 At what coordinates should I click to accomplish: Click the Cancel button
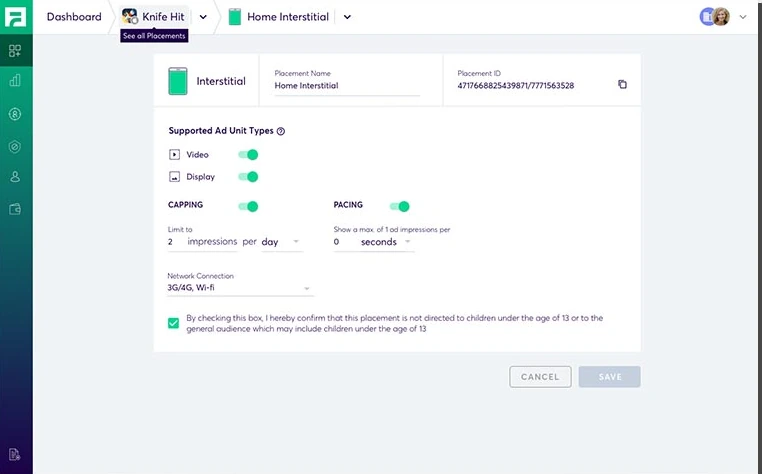tap(540, 377)
